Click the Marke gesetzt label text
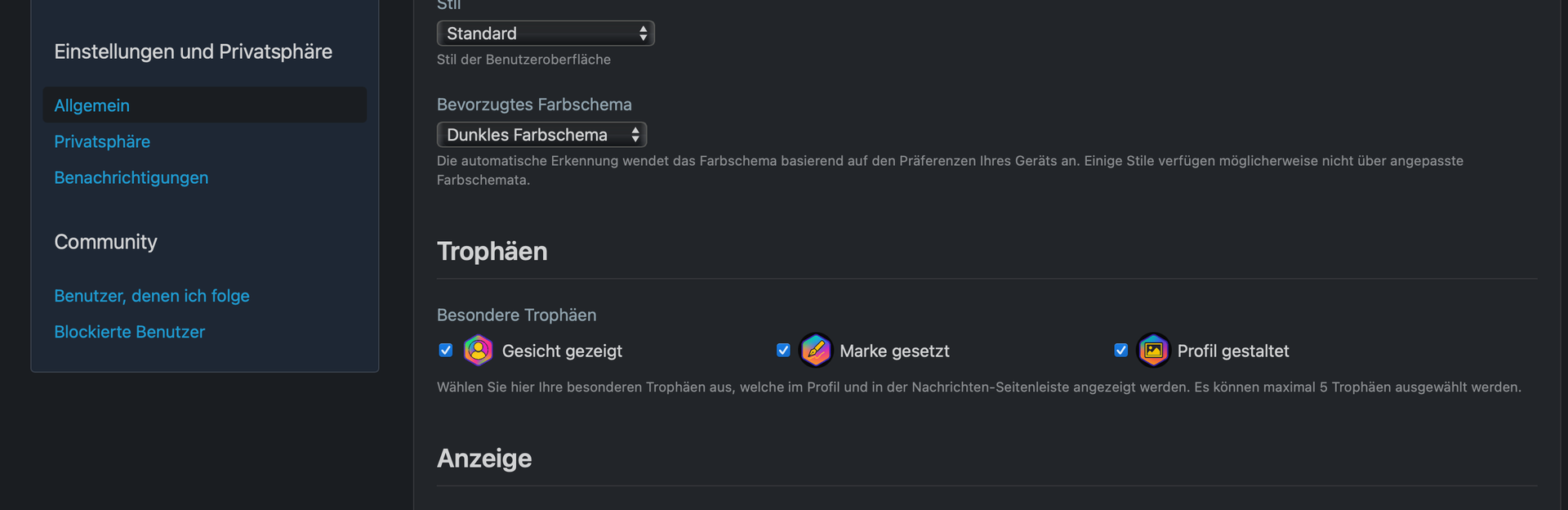1568x510 pixels. click(894, 351)
